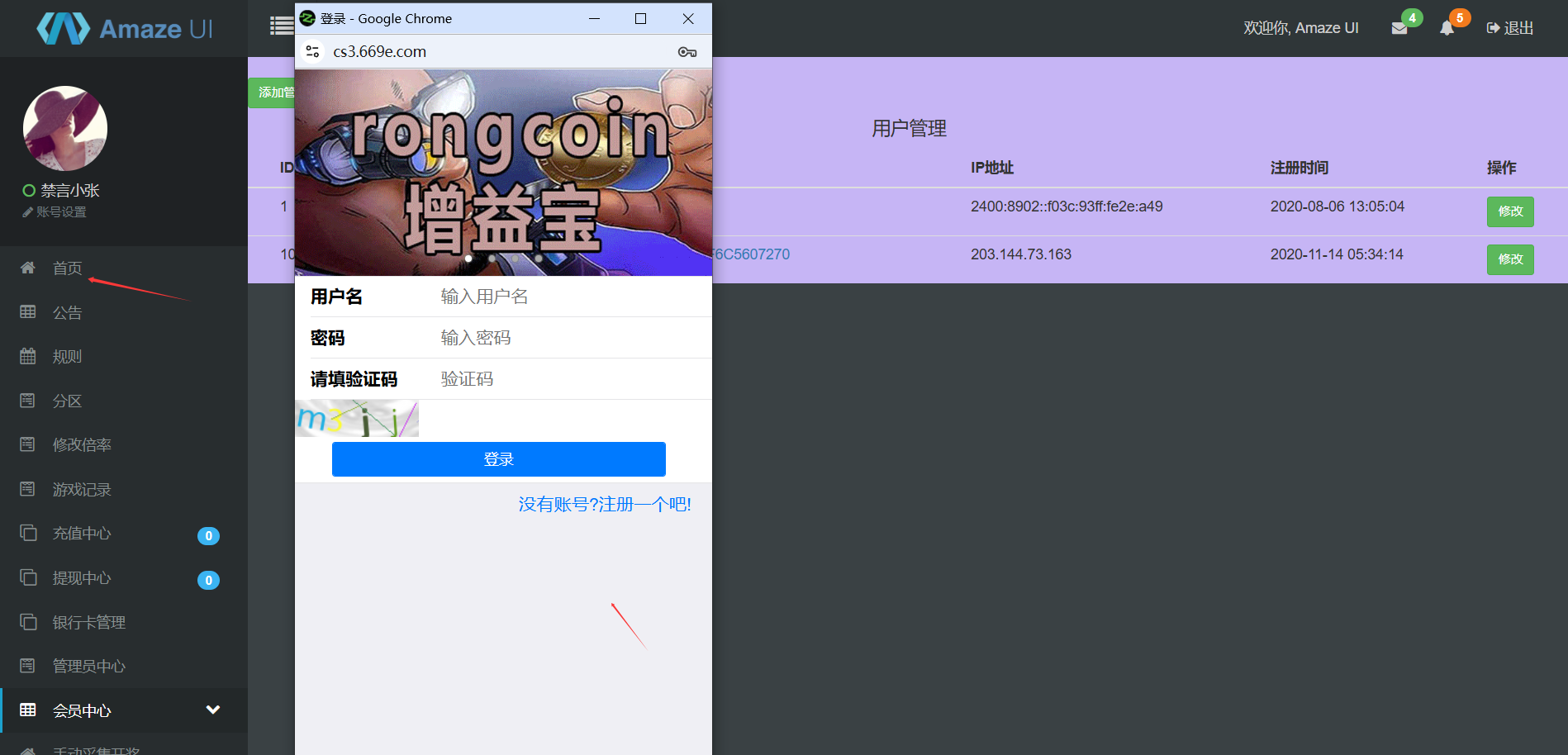Click 修改 for the 2020-08-06 row

1510,211
